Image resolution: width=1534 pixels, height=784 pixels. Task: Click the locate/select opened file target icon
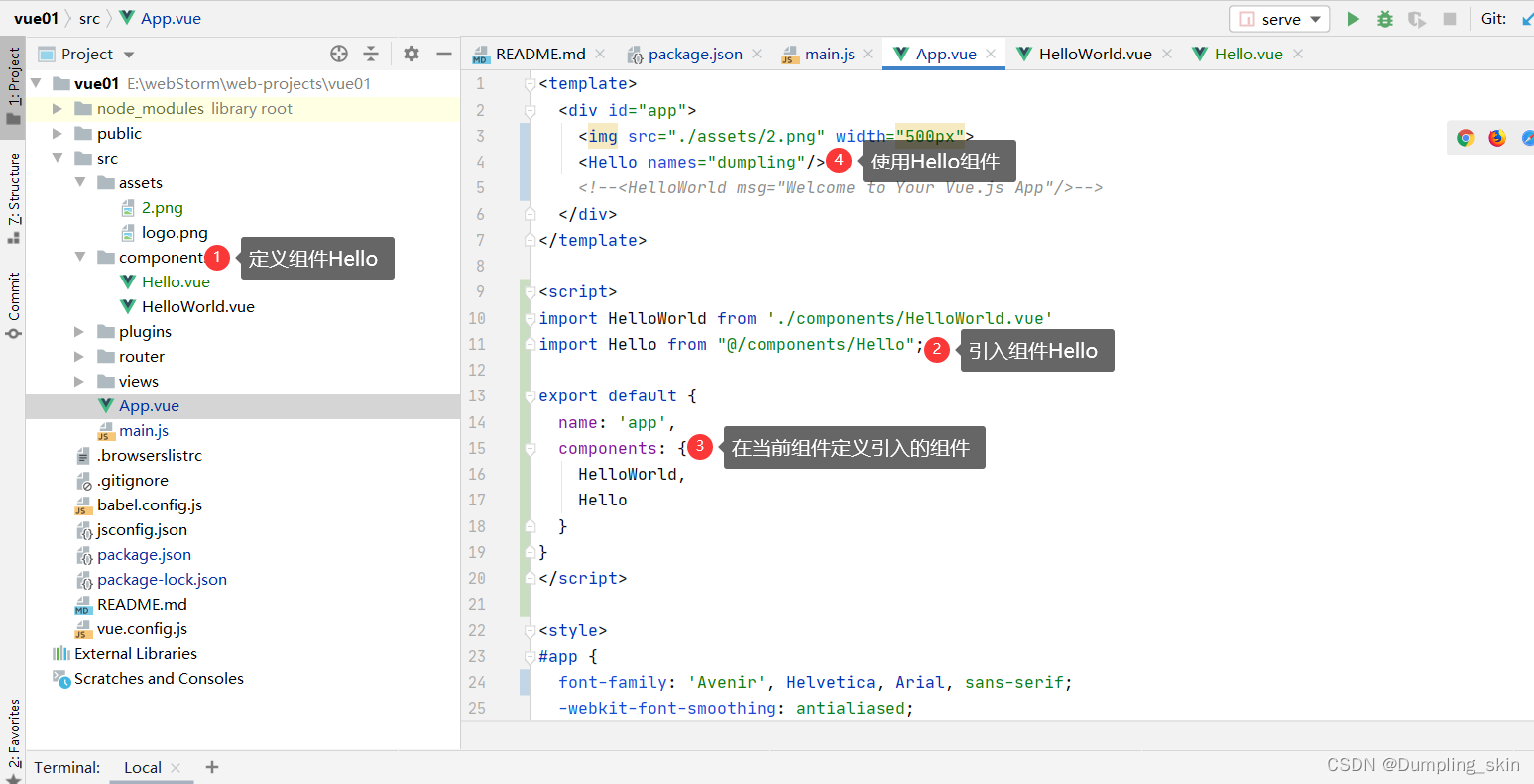(x=339, y=54)
